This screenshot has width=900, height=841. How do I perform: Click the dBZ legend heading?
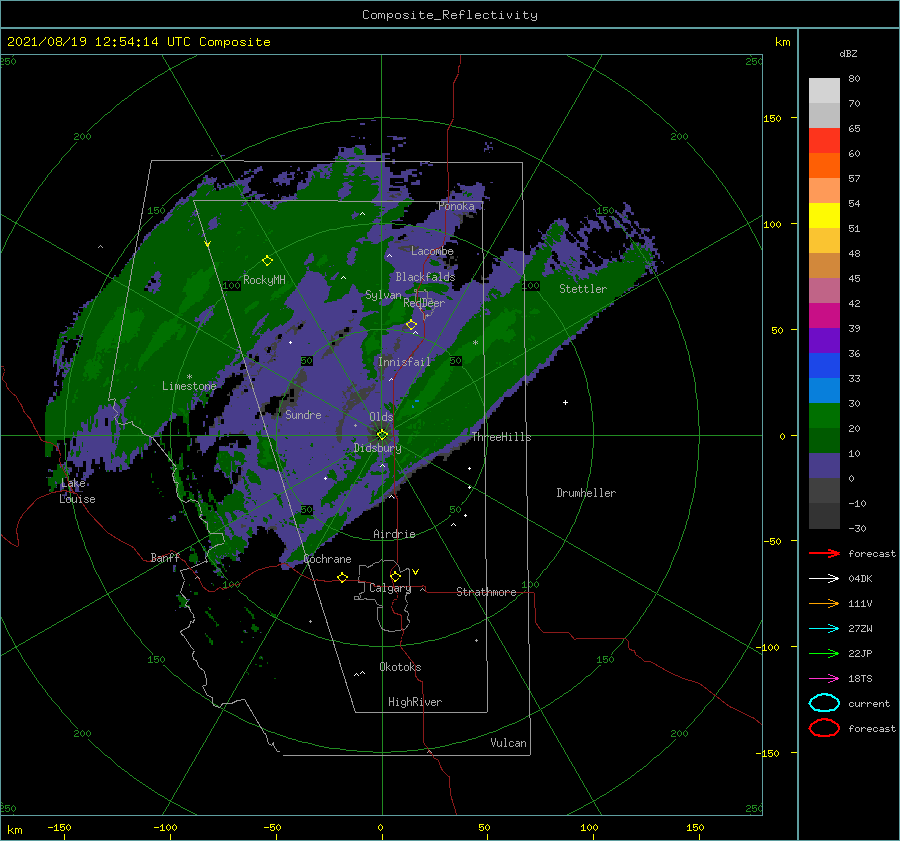point(848,53)
